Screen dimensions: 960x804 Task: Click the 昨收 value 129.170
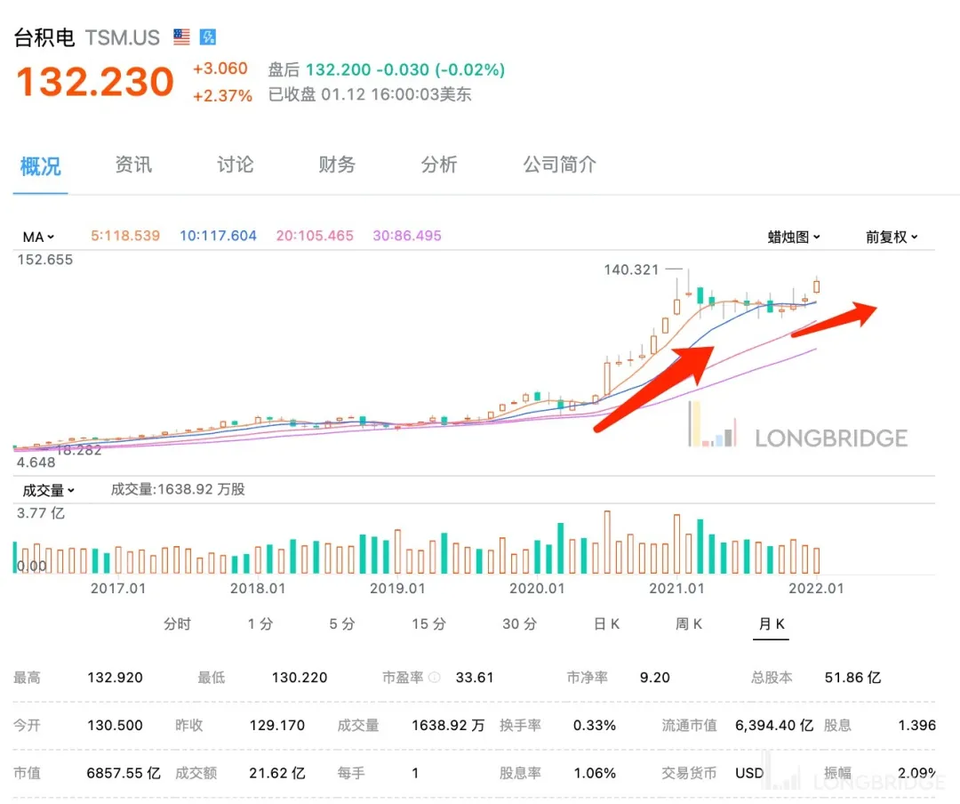[x=277, y=726]
